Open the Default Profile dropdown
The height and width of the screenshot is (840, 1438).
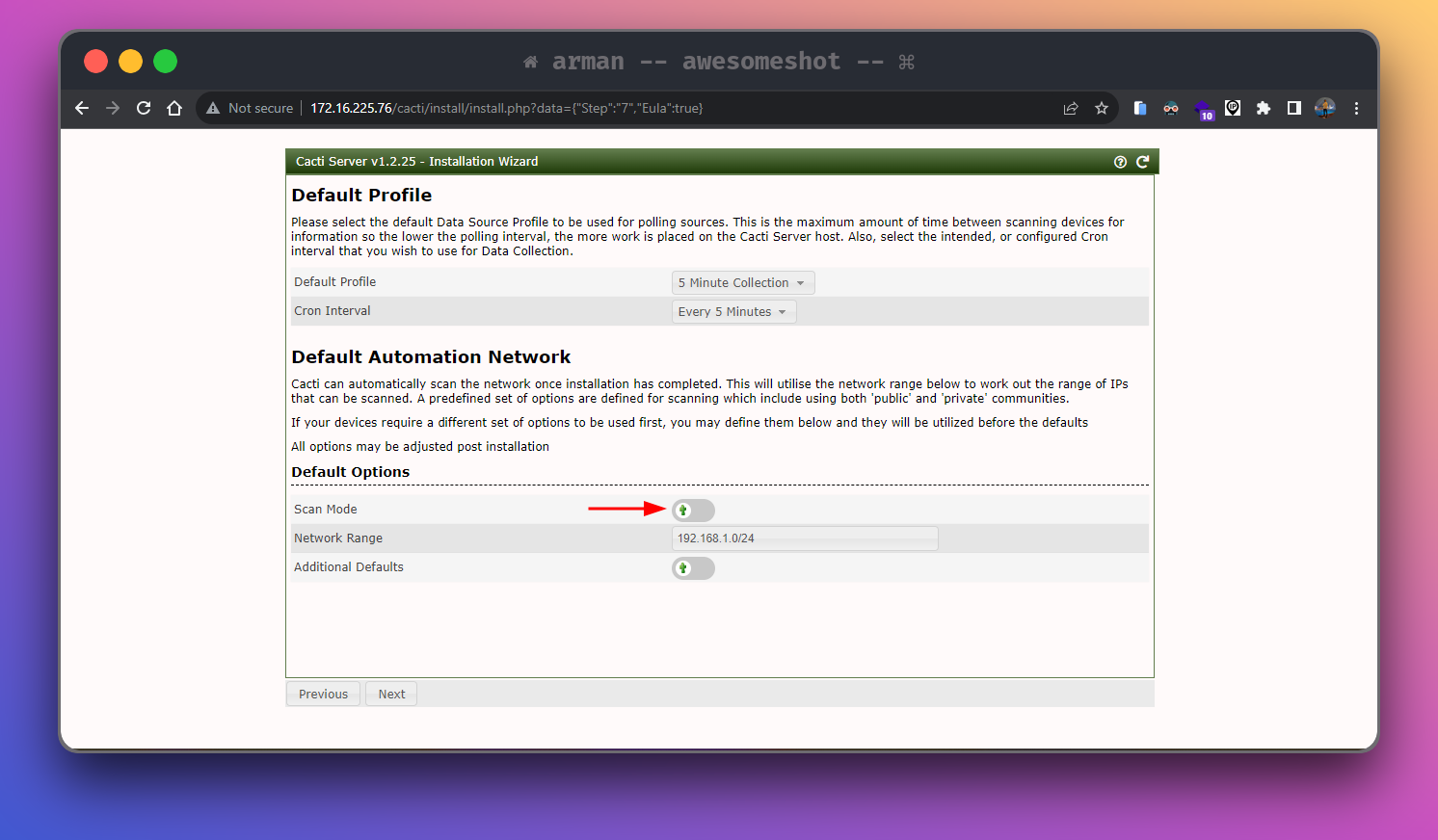click(x=742, y=282)
